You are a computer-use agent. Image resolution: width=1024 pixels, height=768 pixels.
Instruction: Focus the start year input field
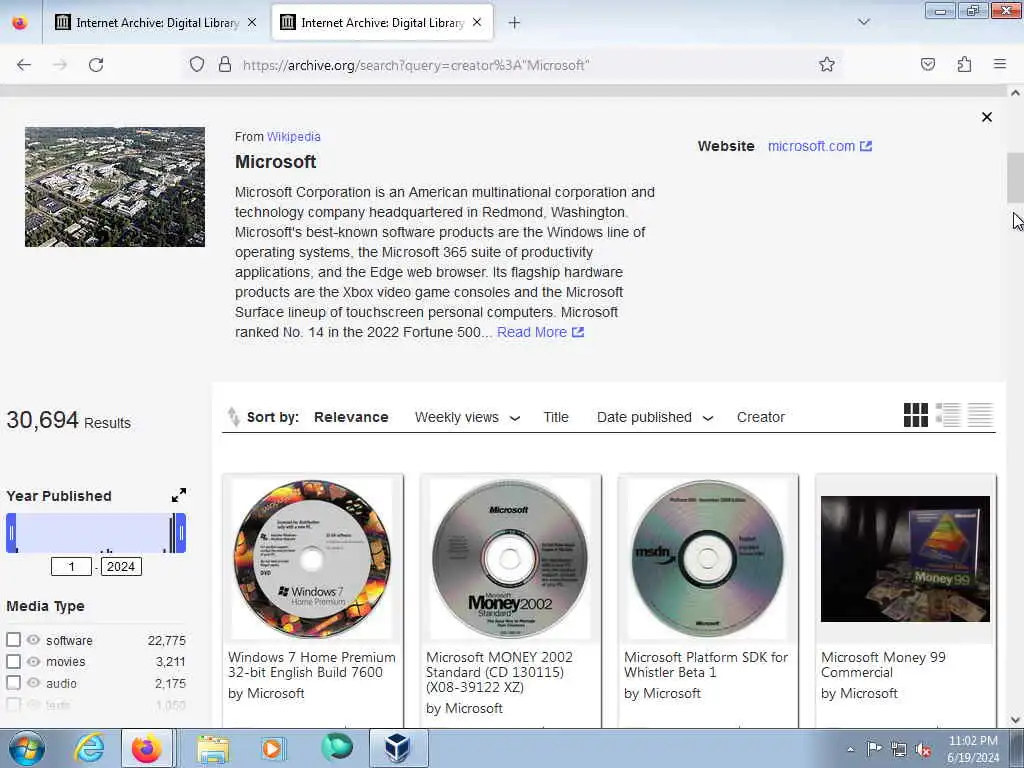point(71,566)
